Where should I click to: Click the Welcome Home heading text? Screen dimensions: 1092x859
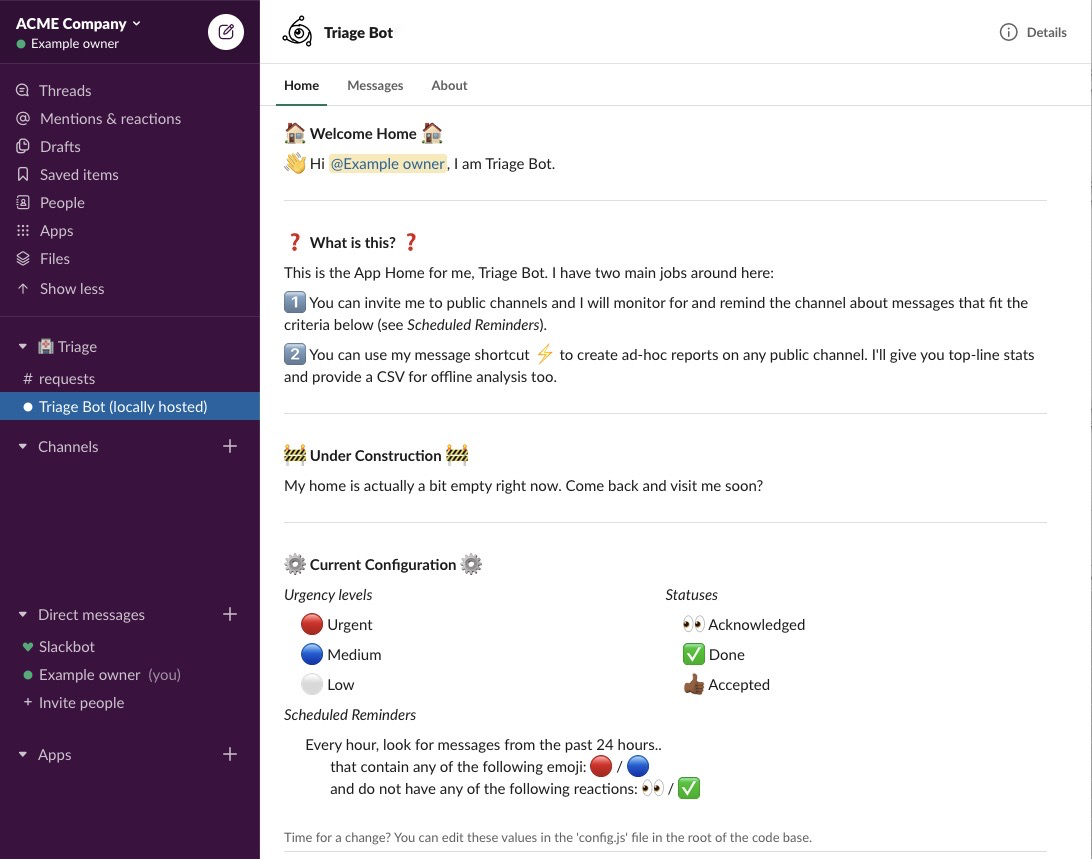pos(363,134)
